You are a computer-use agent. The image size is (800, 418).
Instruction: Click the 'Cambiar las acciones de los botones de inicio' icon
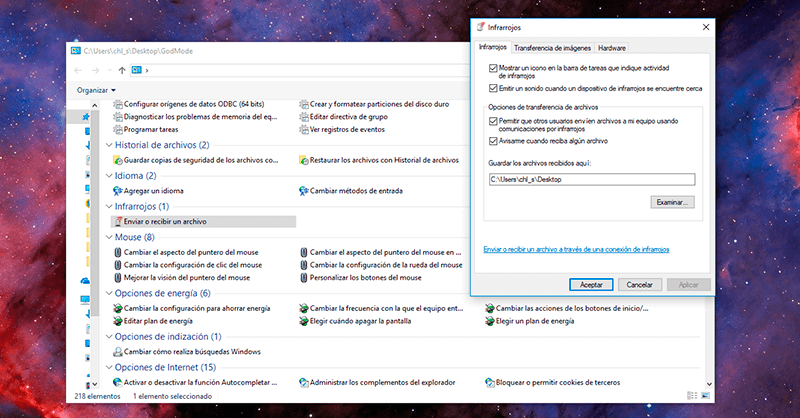490,308
